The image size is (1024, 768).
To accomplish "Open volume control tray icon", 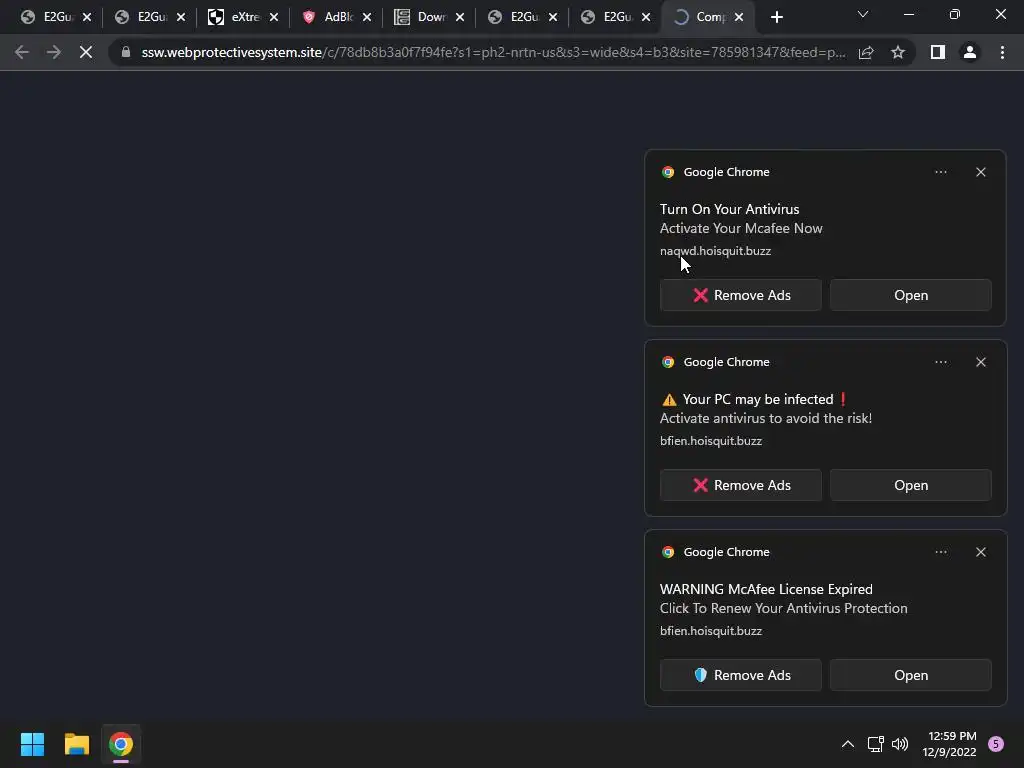I will click(900, 744).
